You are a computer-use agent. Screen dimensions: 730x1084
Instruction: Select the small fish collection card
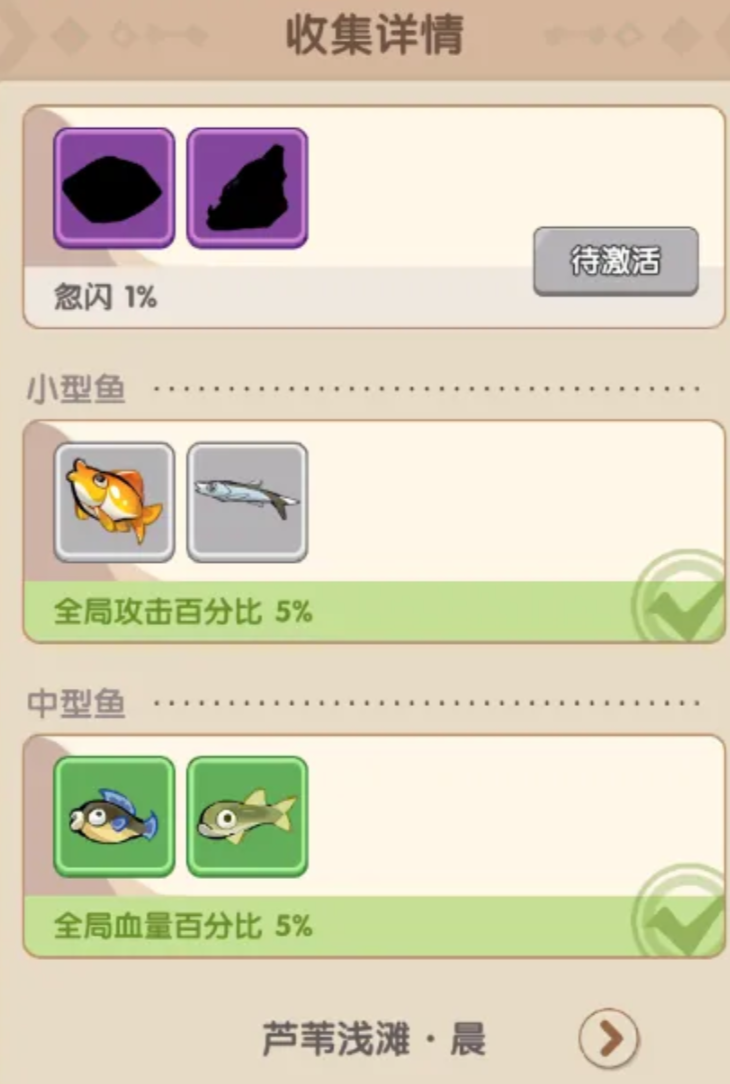click(374, 532)
